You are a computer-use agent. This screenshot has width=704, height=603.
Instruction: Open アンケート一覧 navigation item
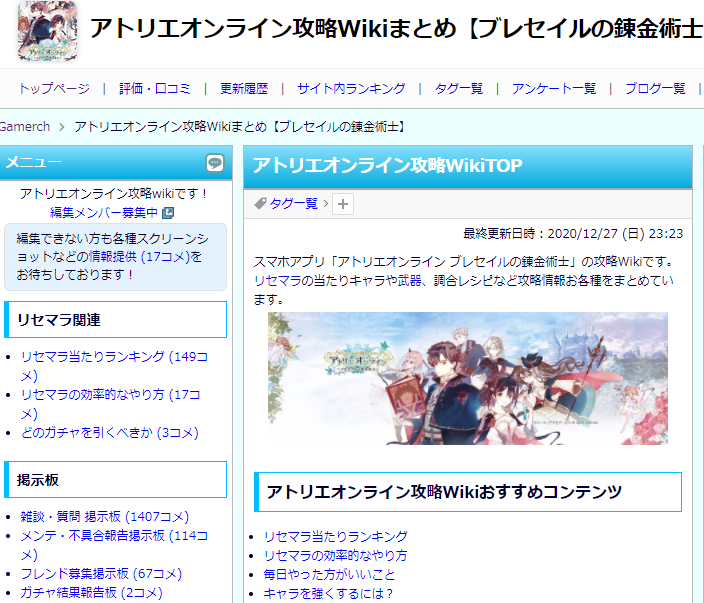(554, 88)
